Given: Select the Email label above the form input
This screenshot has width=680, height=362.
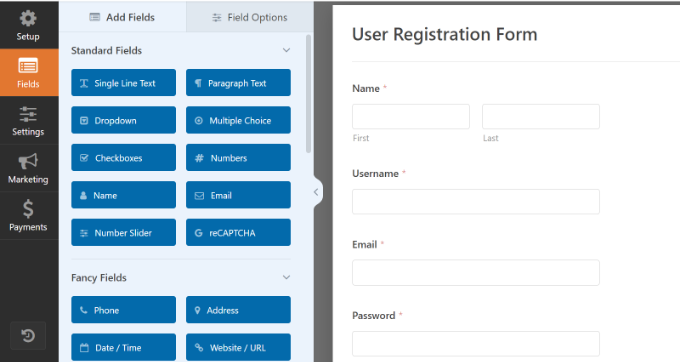Looking at the screenshot, I should click(x=364, y=245).
